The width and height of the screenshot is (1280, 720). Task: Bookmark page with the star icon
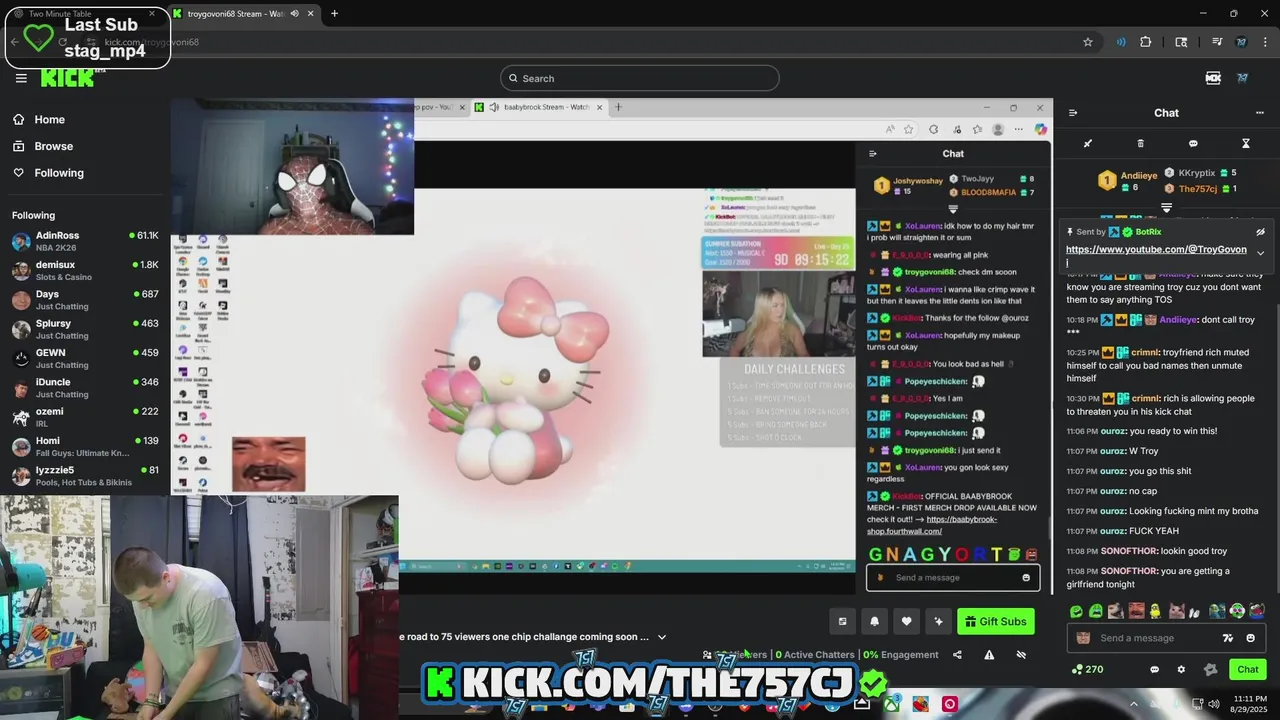pos(1088,42)
